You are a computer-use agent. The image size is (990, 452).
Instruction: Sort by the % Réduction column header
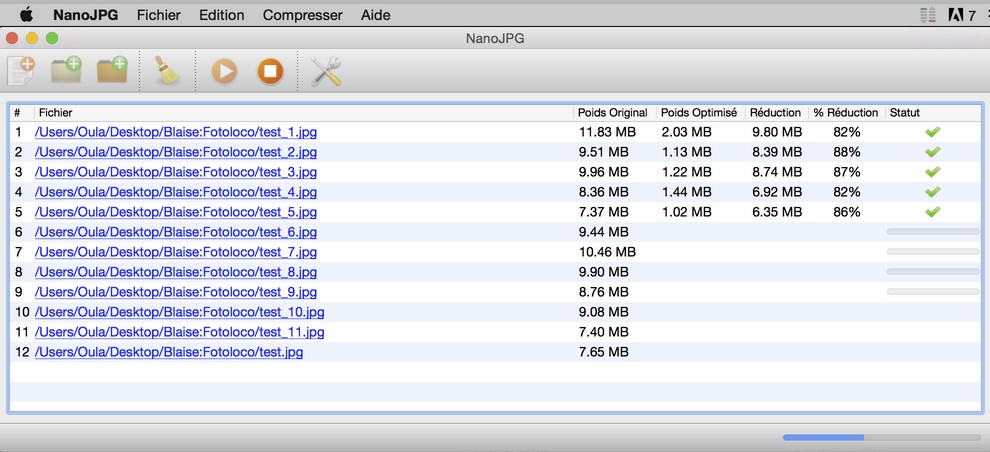pyautogui.click(x=845, y=113)
